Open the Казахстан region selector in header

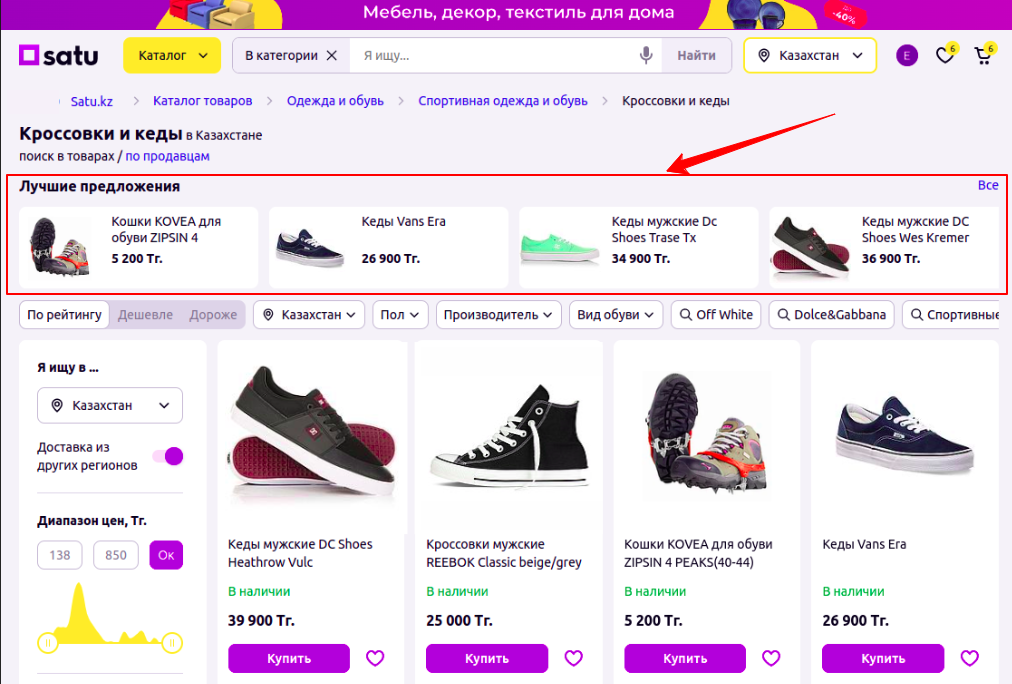click(x=810, y=55)
